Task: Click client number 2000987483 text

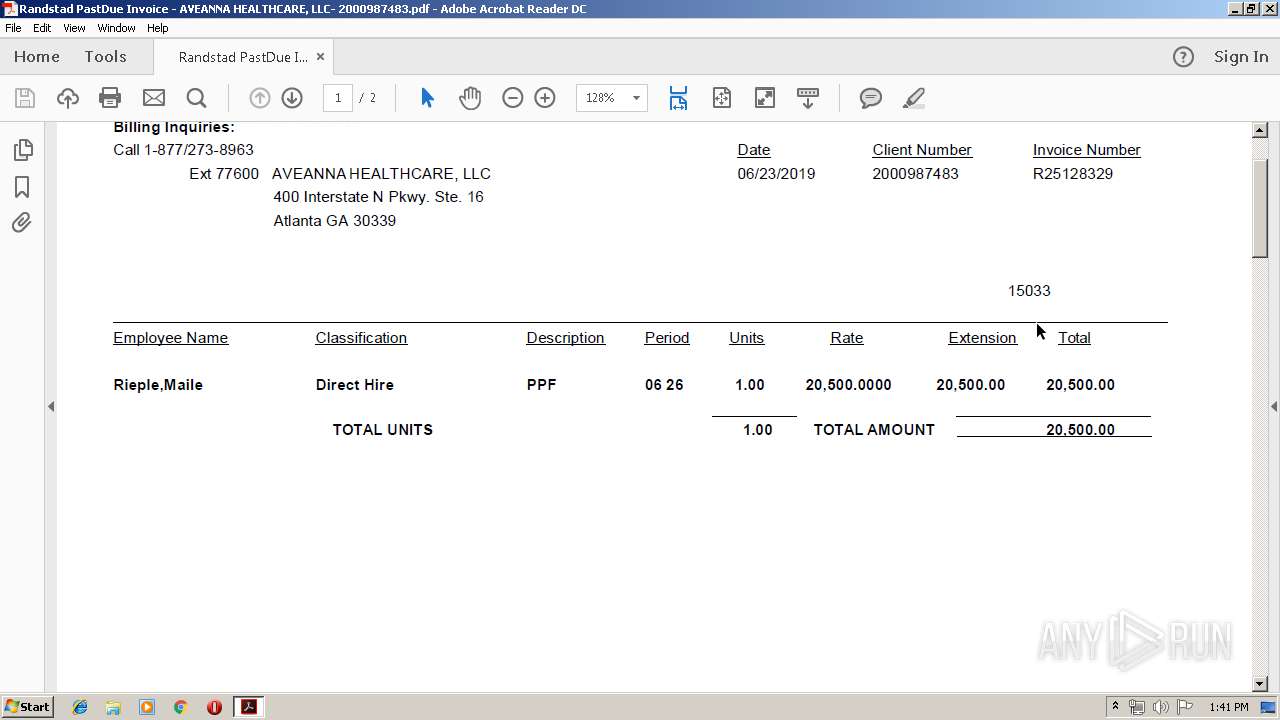Action: click(915, 174)
